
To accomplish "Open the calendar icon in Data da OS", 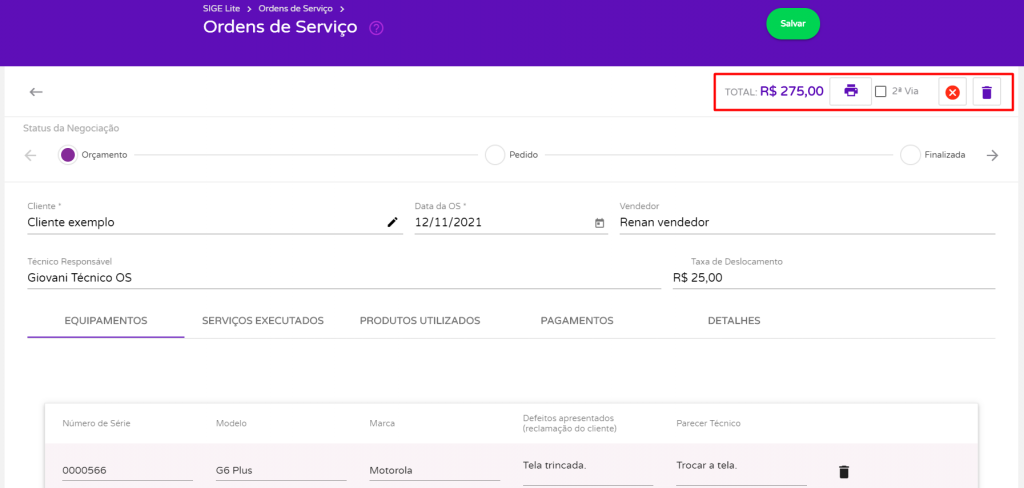I will pos(600,223).
